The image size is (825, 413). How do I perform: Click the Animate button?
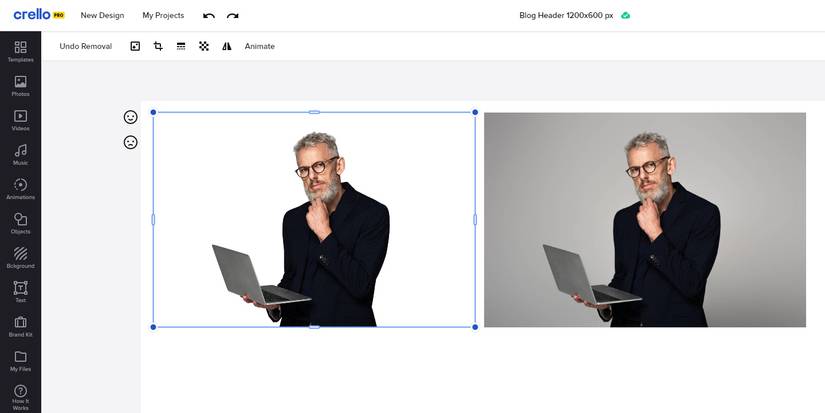[259, 46]
